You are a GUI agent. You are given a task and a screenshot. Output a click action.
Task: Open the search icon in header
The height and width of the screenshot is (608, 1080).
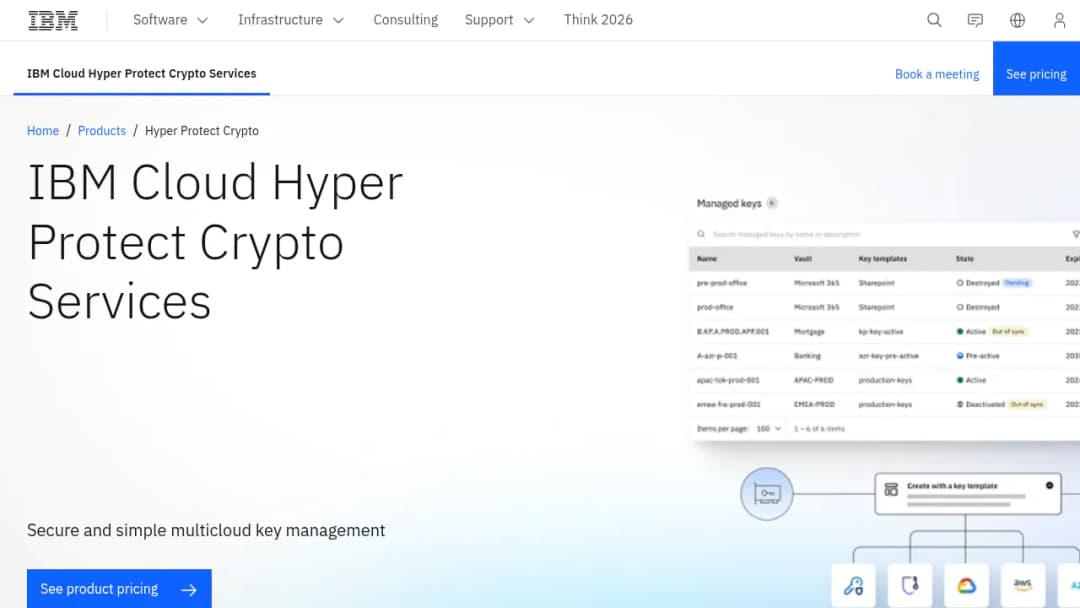(x=934, y=20)
